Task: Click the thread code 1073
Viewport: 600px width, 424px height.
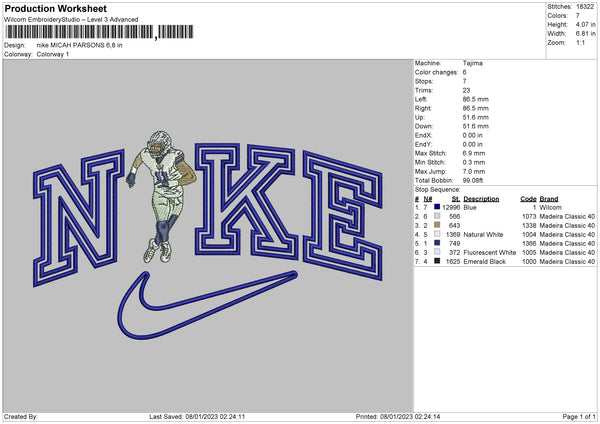Action: click(x=529, y=217)
